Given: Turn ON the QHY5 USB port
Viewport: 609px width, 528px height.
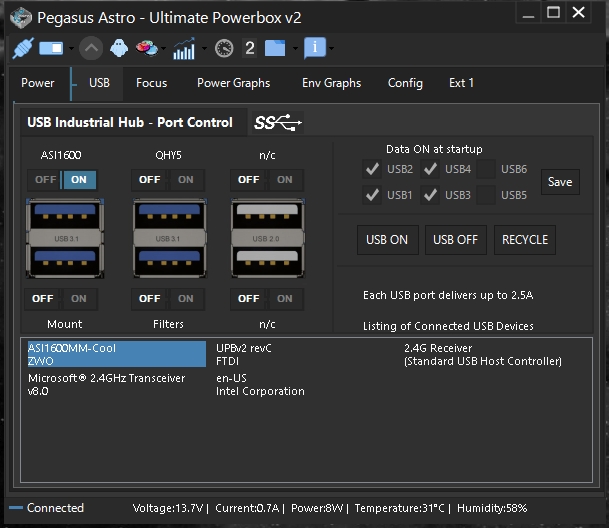Looking at the screenshot, I should pyautogui.click(x=186, y=180).
